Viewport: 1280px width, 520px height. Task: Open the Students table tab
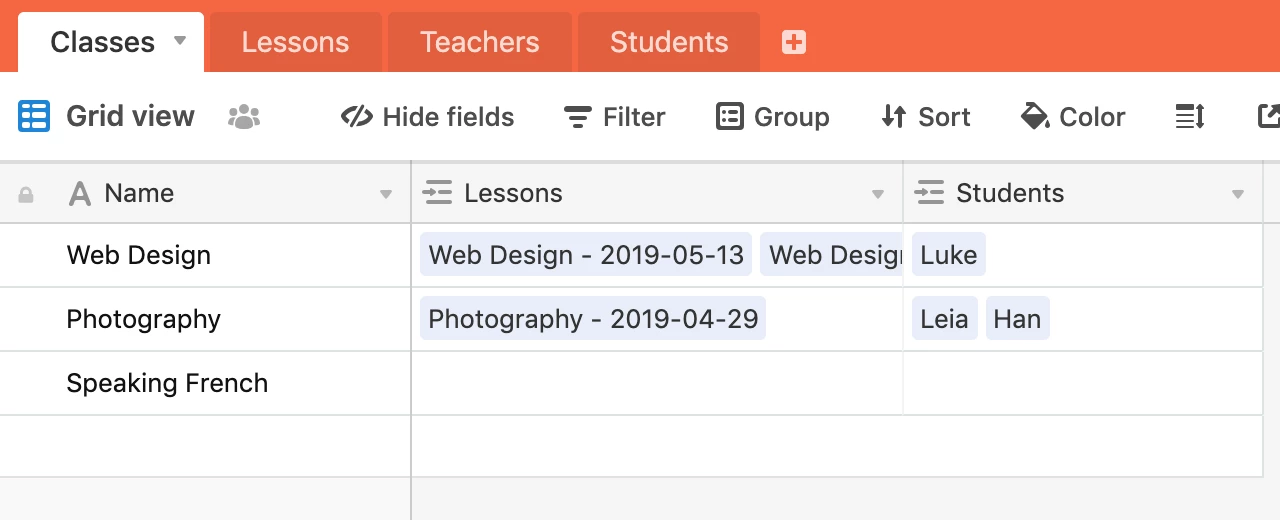coord(669,42)
